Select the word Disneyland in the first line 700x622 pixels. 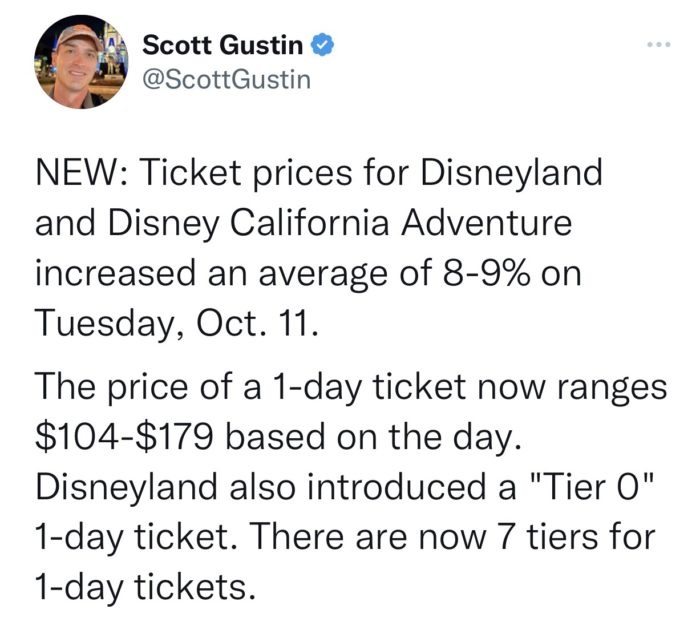pyautogui.click(x=511, y=174)
